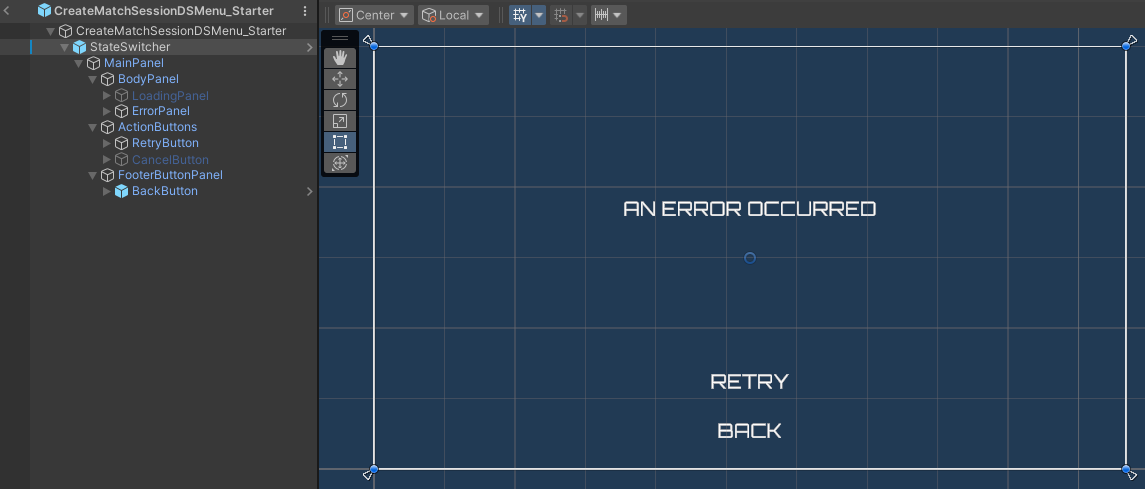This screenshot has width=1145, height=489.
Task: Click the bottom-left rect corner handle
Action: click(x=374, y=469)
